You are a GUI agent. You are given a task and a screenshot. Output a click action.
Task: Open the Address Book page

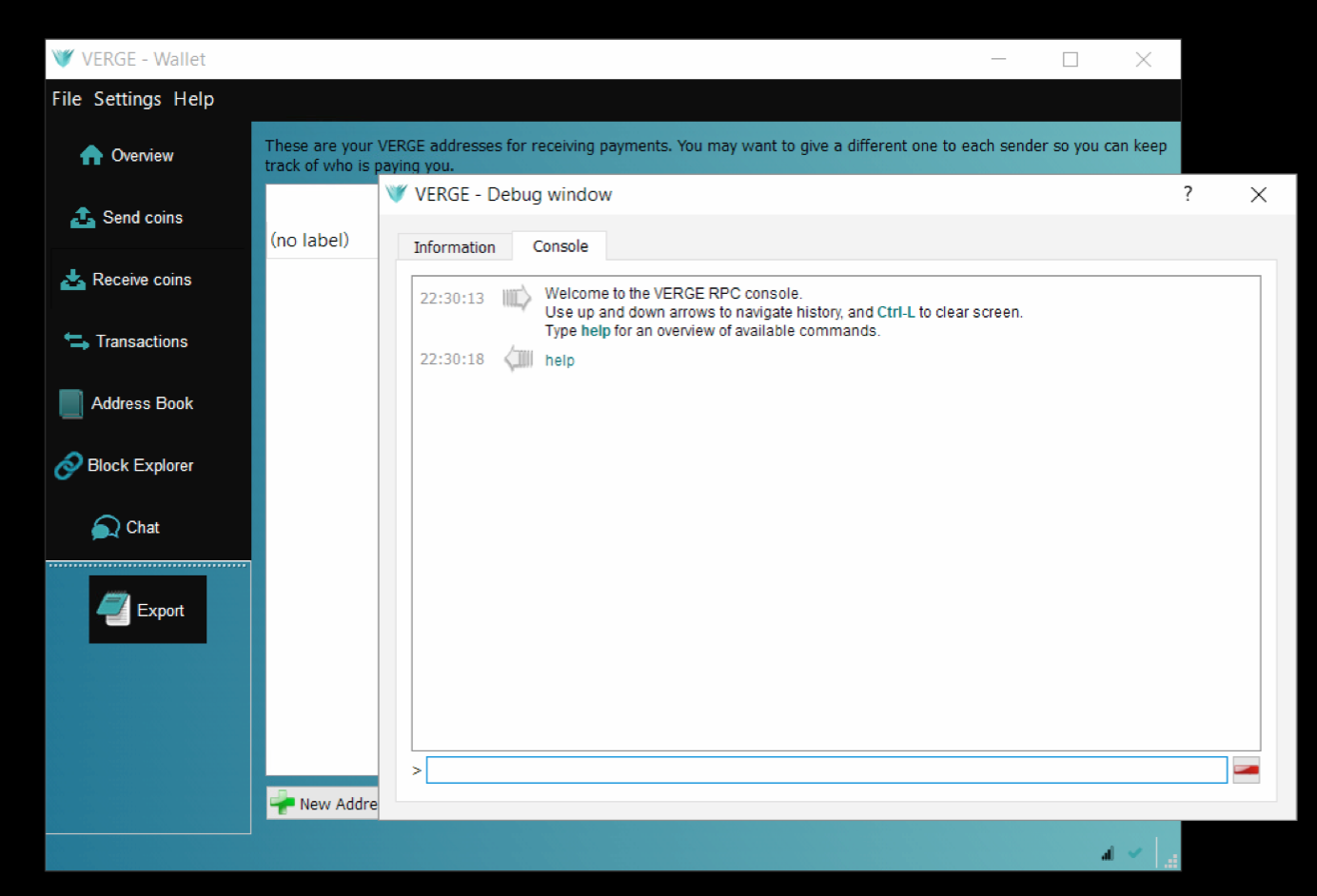[x=127, y=403]
